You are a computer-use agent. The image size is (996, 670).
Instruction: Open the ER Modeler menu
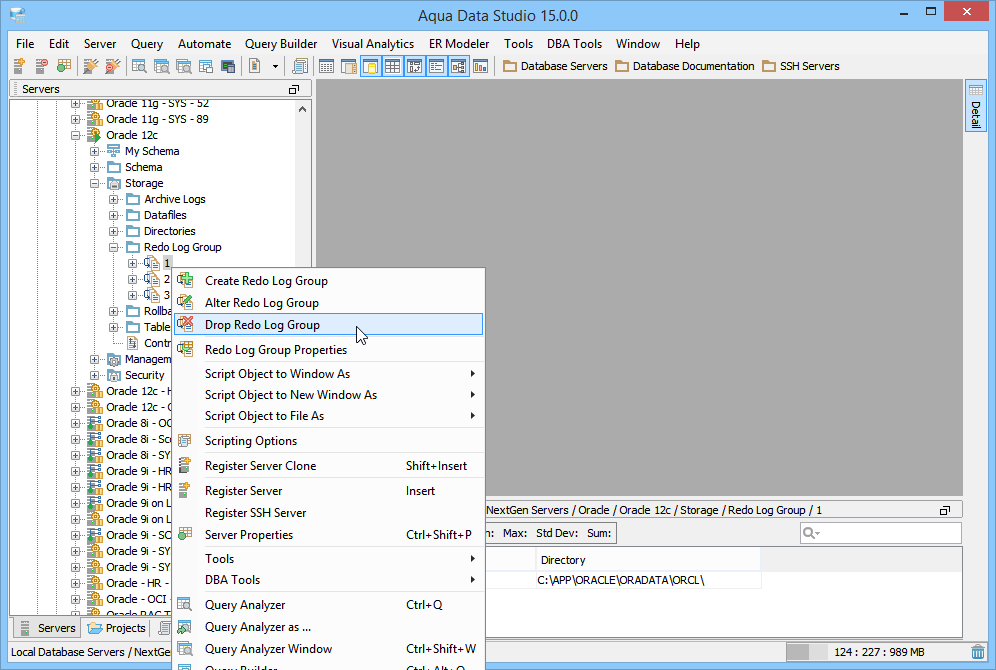coord(459,44)
